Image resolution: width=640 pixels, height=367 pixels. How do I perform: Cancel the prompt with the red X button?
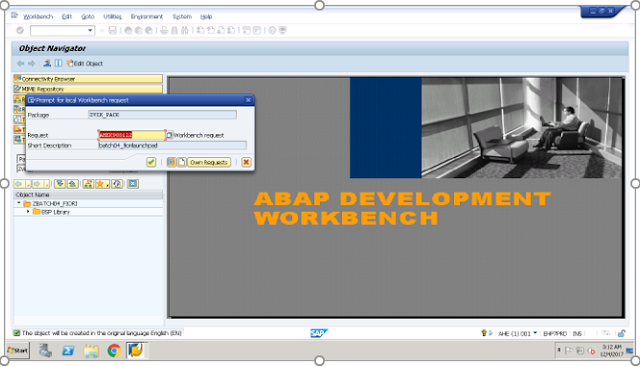tap(246, 162)
